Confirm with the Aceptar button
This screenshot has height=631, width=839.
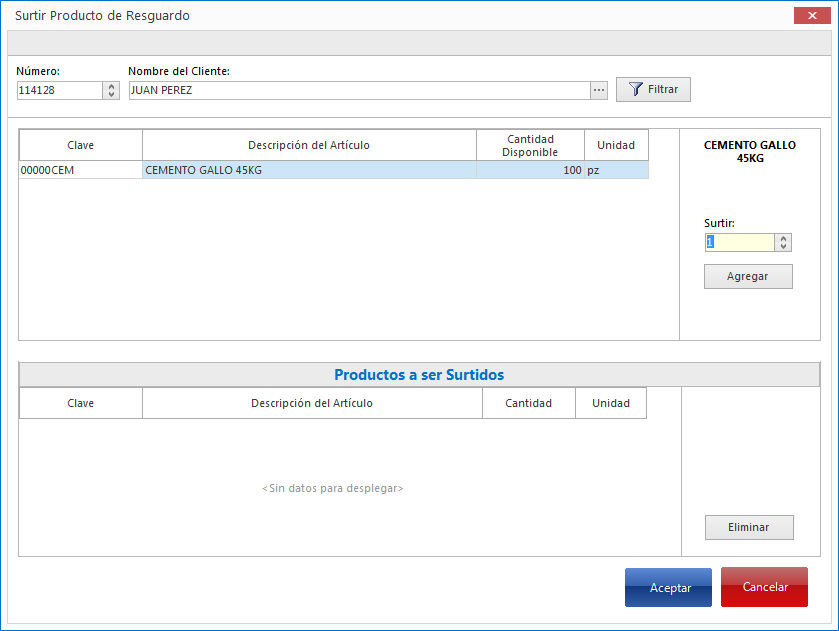click(x=668, y=588)
